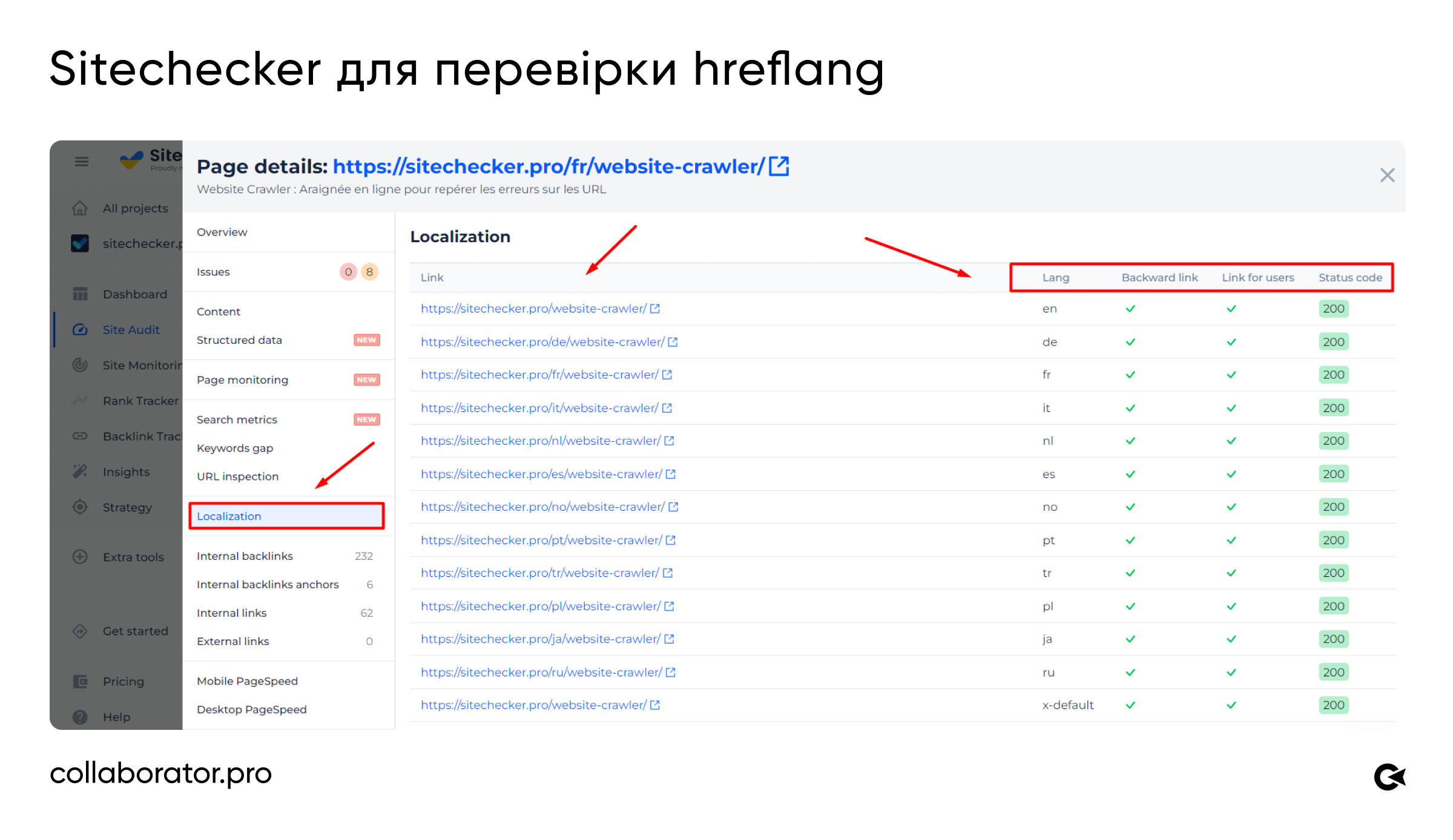
Task: Open the French website-crawler link
Action: (x=539, y=374)
